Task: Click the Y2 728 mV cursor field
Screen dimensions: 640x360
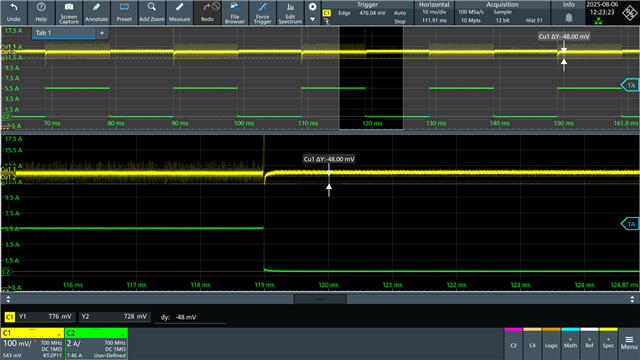Action: point(115,317)
